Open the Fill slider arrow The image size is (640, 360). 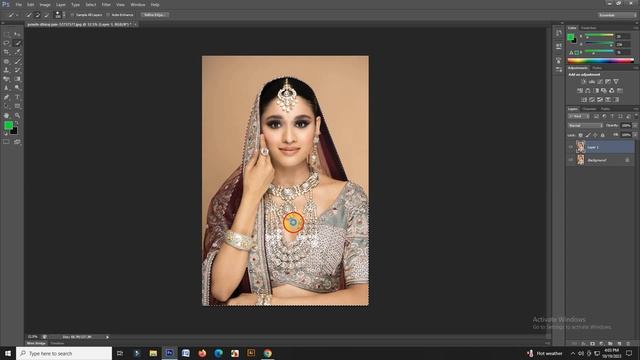635,135
